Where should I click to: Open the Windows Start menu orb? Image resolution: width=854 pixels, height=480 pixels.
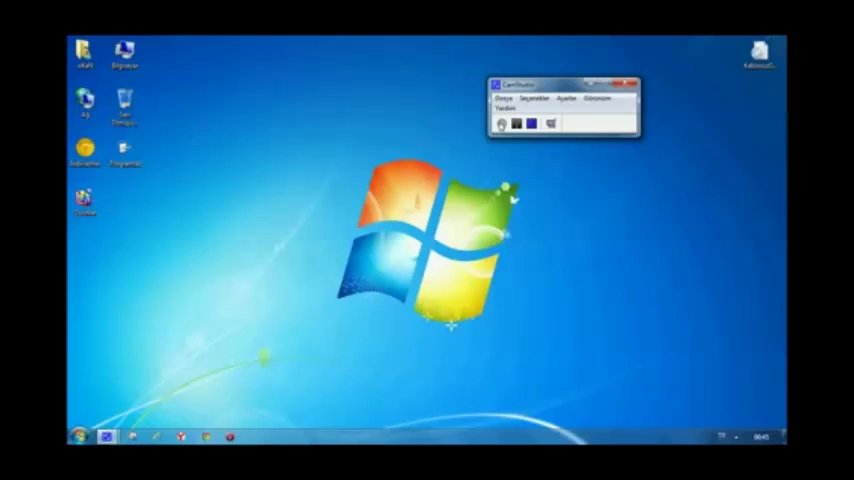click(80, 436)
